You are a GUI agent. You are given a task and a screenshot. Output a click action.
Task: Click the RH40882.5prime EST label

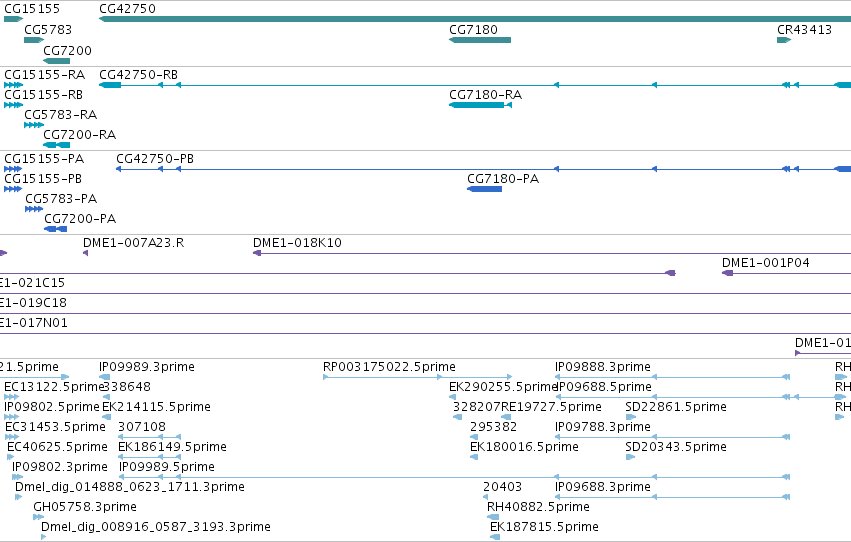coord(538,507)
